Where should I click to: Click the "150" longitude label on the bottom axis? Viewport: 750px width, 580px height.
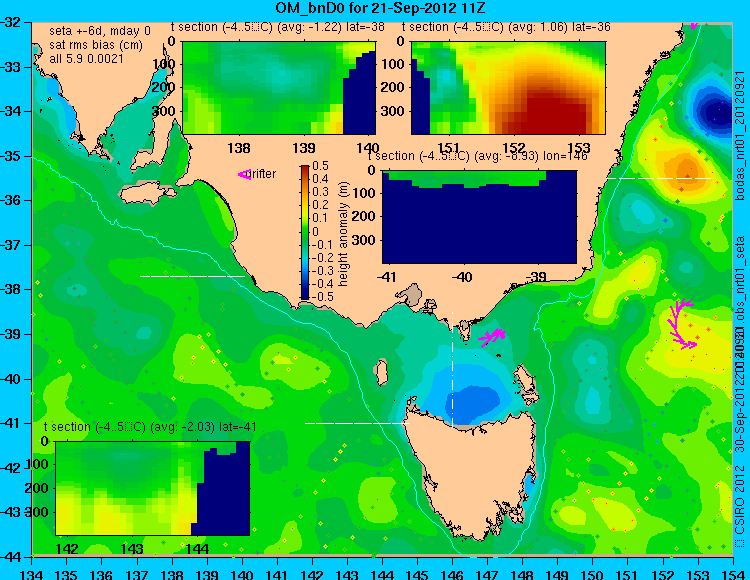coord(592,574)
